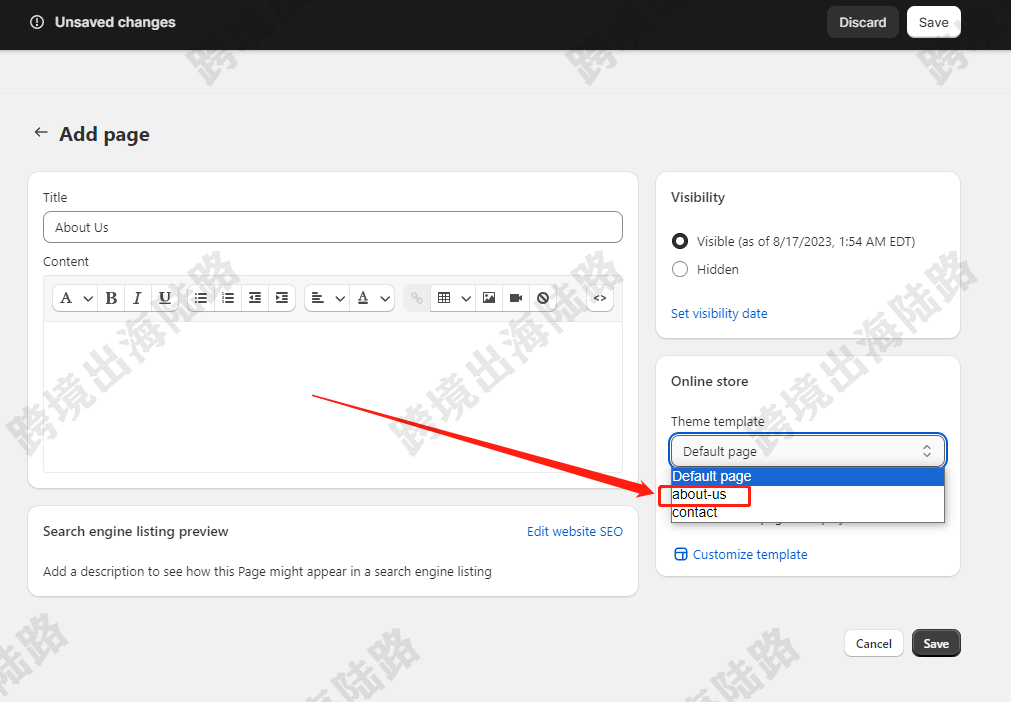This screenshot has height=702, width=1011.
Task: Choose contact from template list
Action: [808, 512]
